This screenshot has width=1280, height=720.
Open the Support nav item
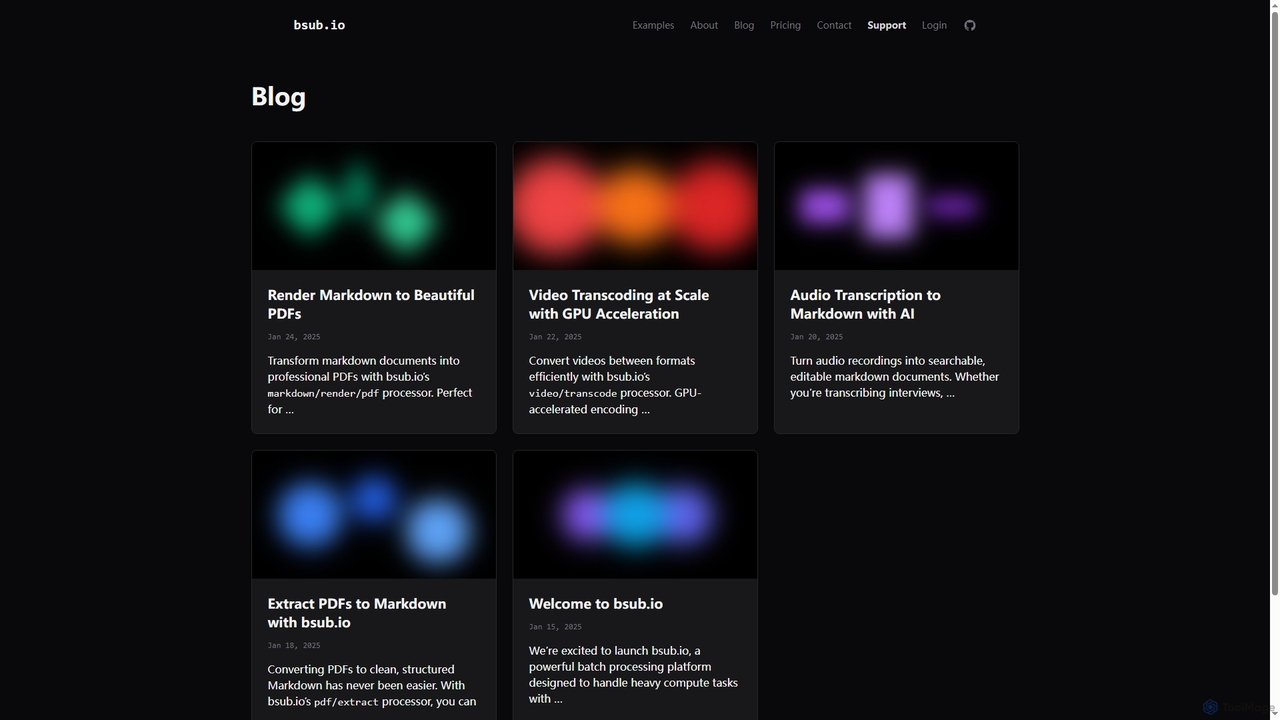click(x=887, y=25)
